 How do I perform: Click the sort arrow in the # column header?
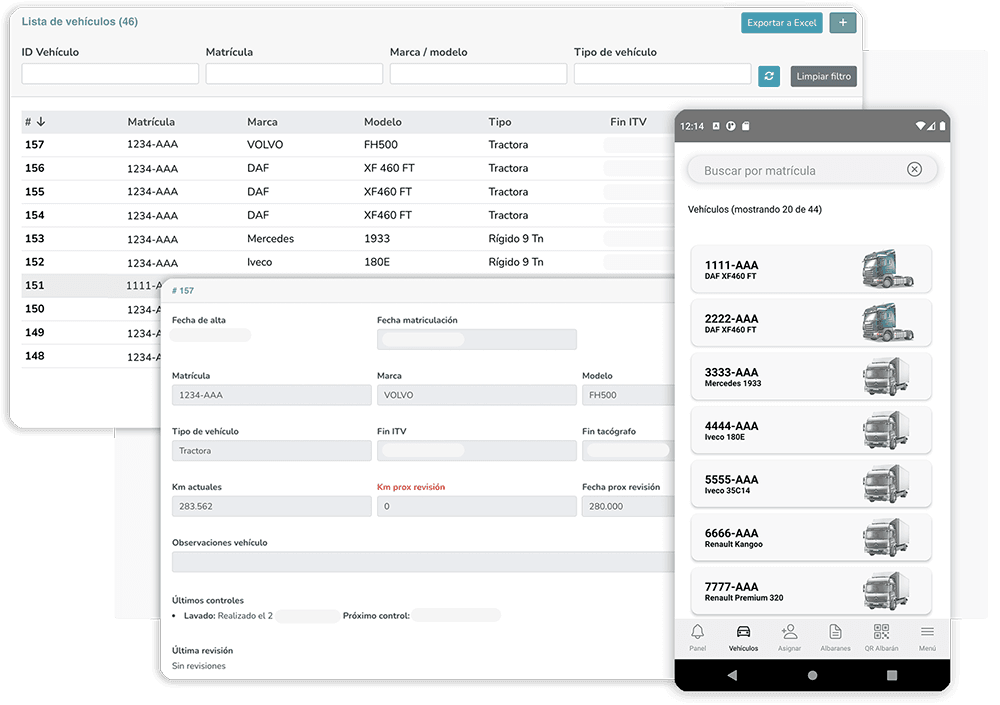click(x=41, y=121)
